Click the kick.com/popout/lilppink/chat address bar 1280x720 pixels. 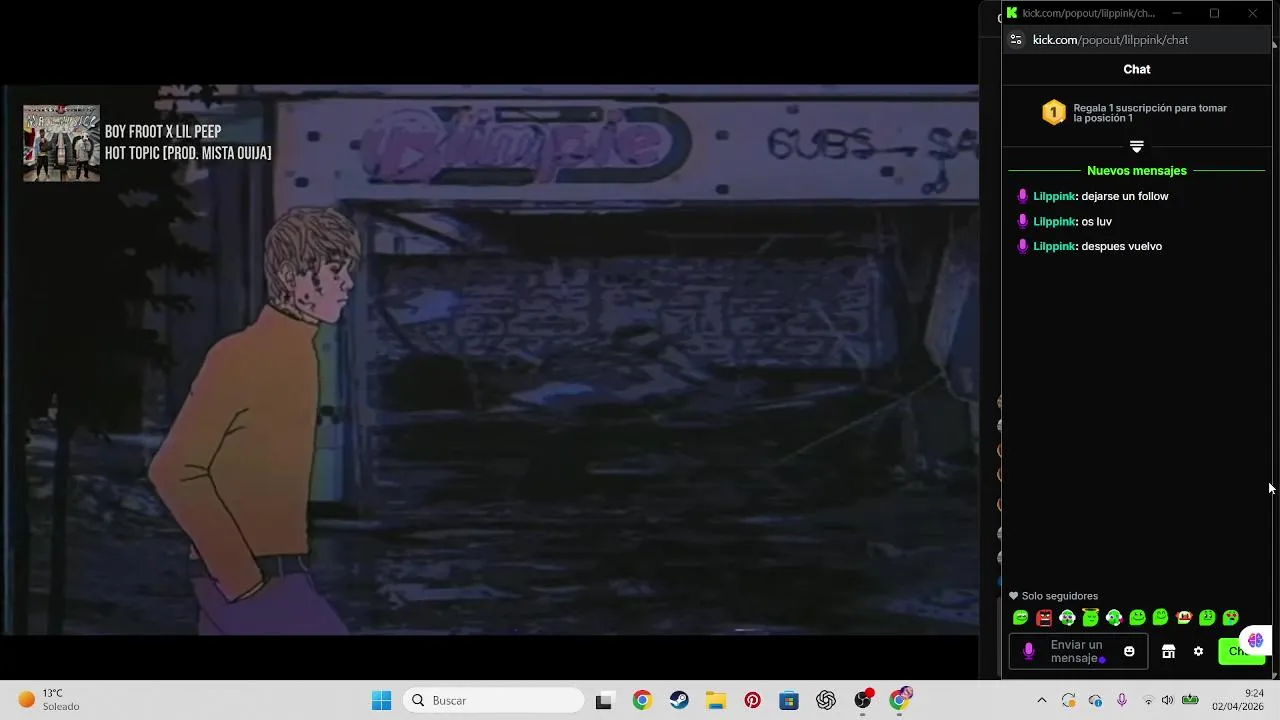(1137, 40)
